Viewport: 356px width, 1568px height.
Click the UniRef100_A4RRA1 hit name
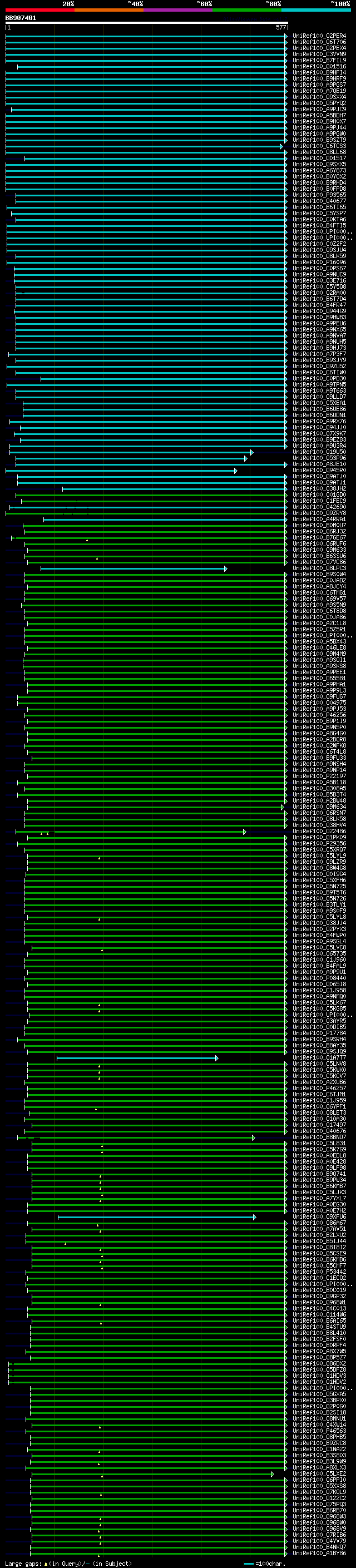[319, 519]
